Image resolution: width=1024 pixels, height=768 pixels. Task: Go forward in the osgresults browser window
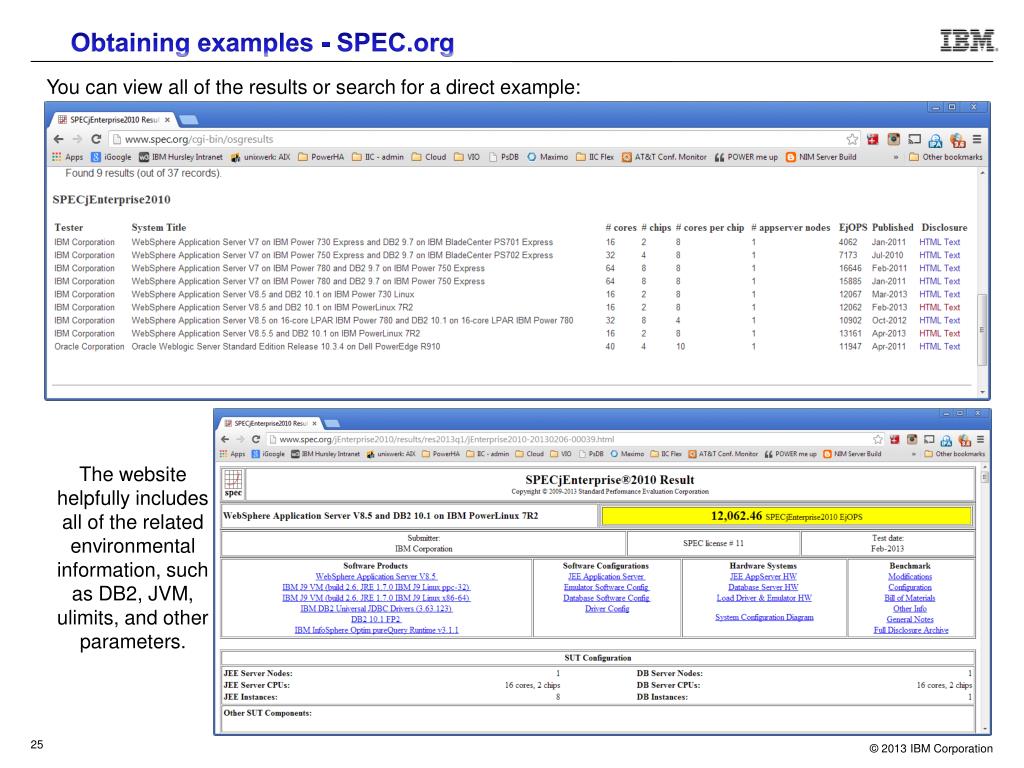(77, 139)
